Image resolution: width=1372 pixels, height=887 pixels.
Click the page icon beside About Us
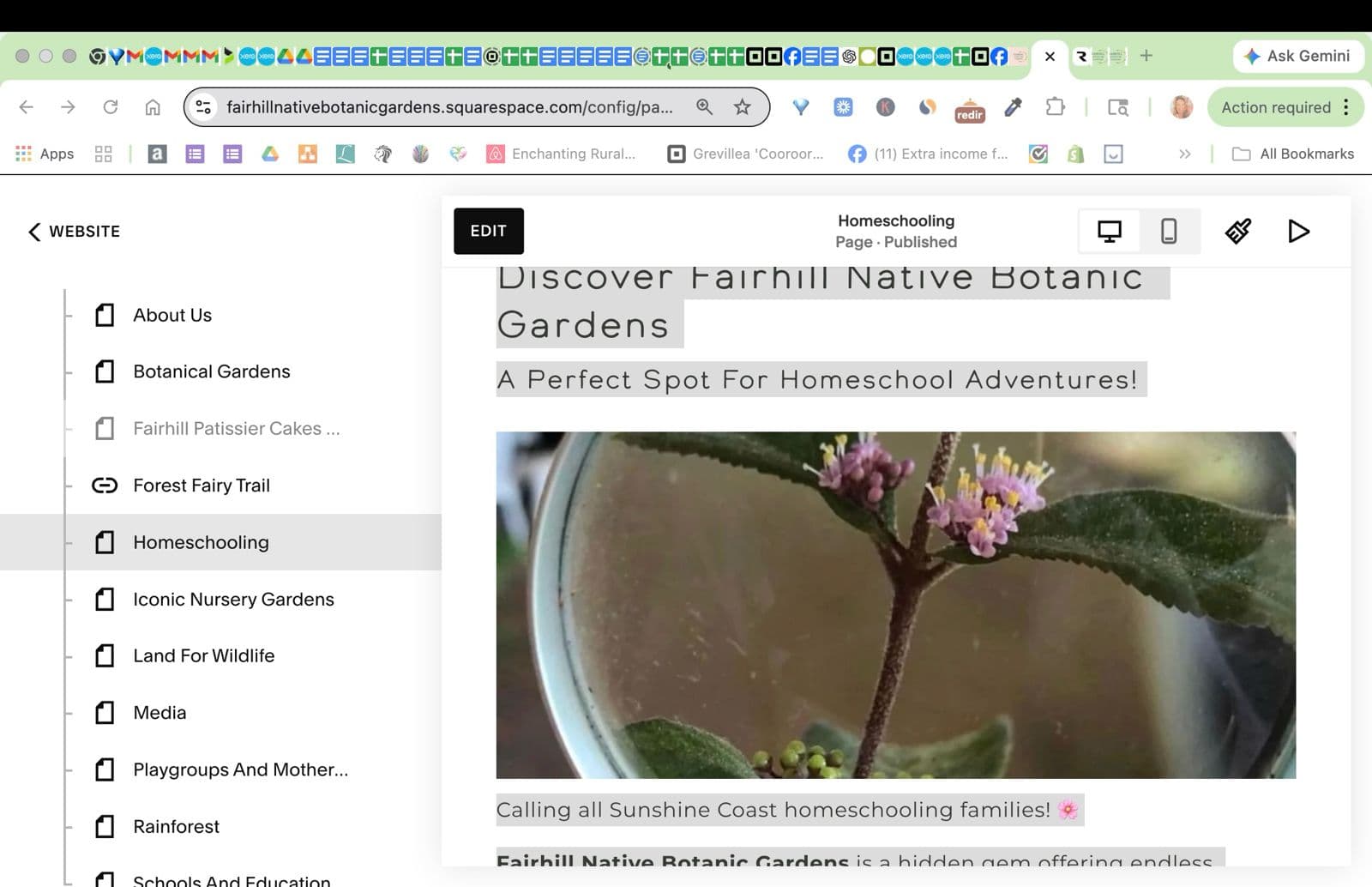click(105, 315)
